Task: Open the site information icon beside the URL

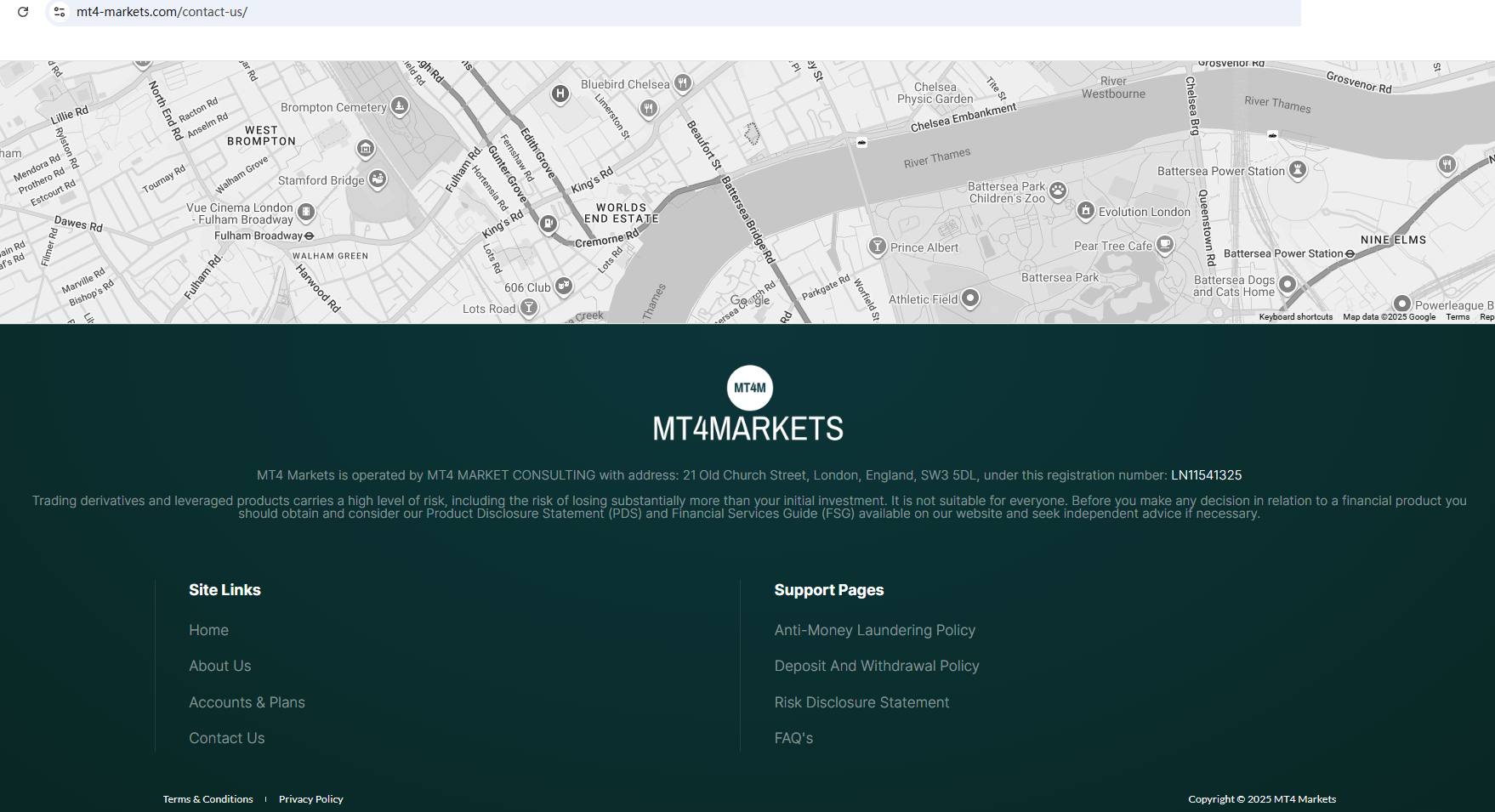Action: (60, 12)
